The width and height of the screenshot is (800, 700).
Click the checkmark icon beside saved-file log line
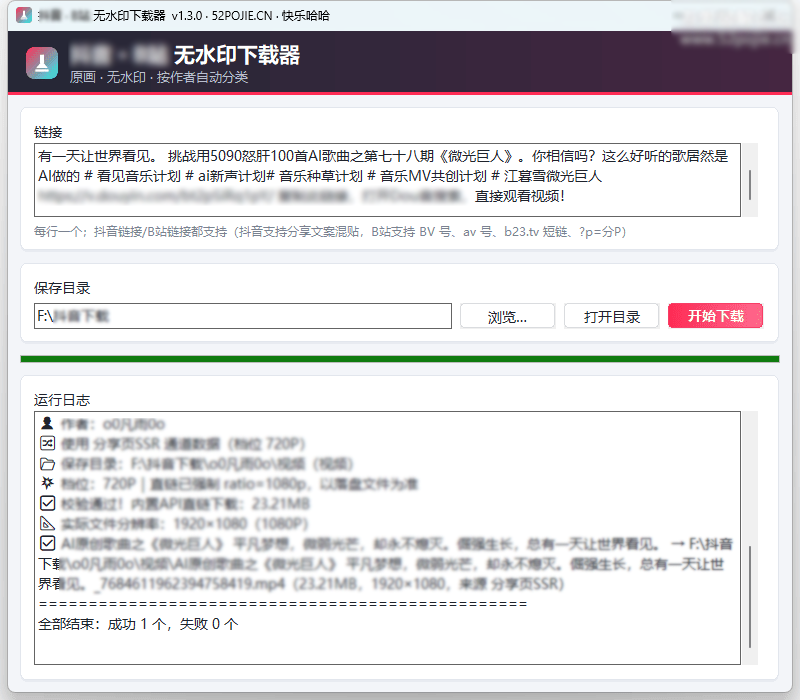tap(47, 543)
